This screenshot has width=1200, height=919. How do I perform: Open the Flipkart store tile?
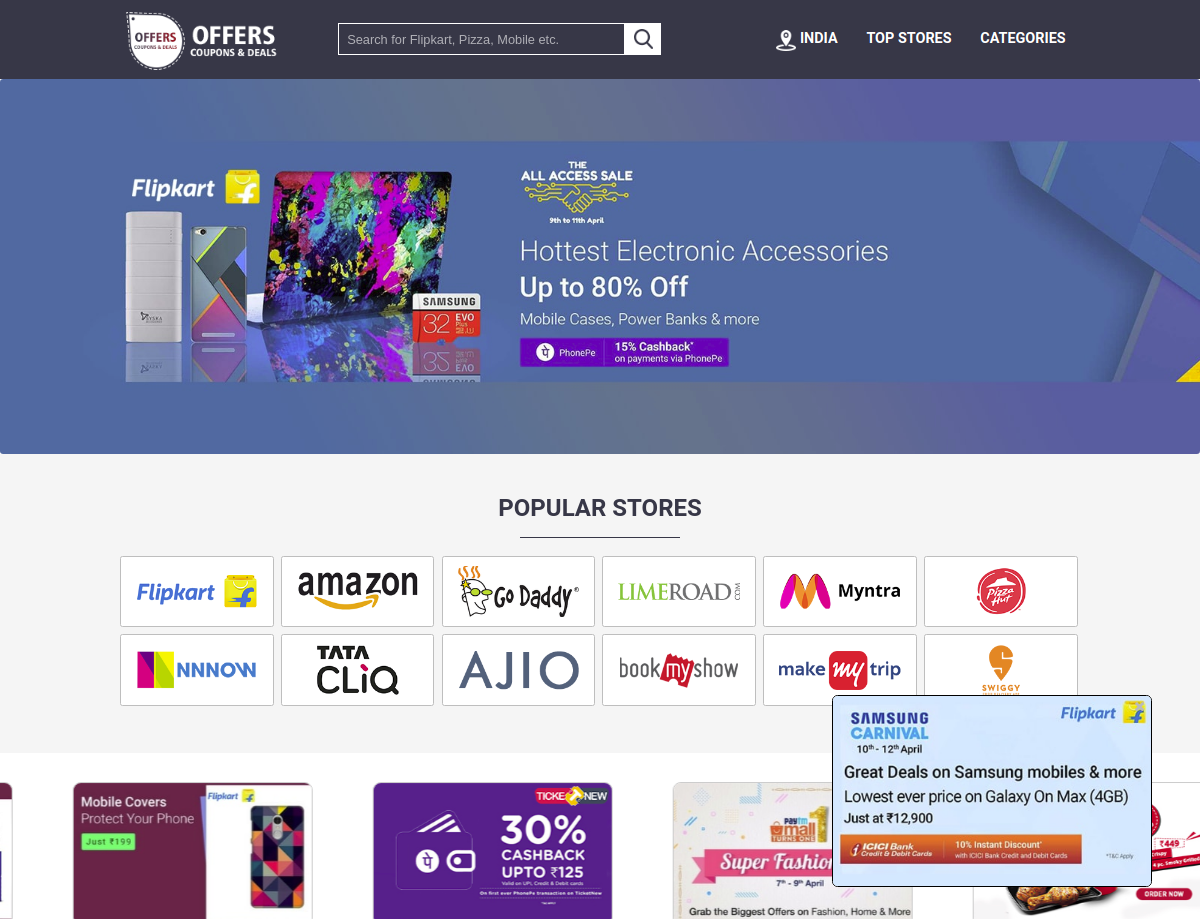[x=197, y=592]
